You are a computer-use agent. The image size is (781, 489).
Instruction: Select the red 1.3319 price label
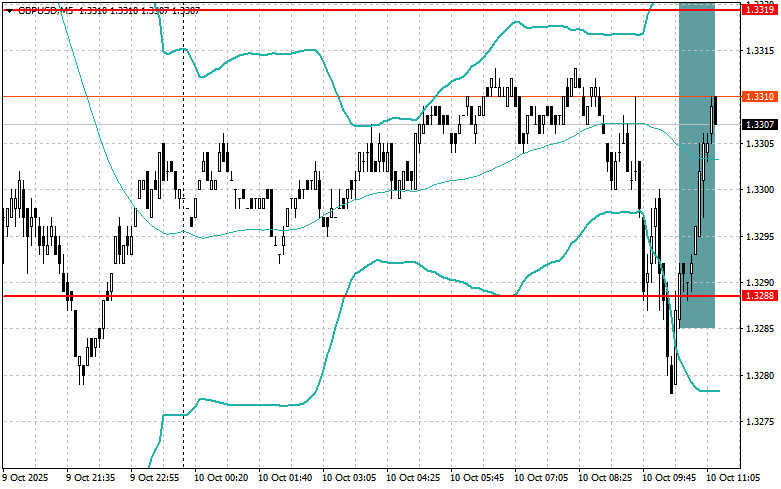pos(759,9)
